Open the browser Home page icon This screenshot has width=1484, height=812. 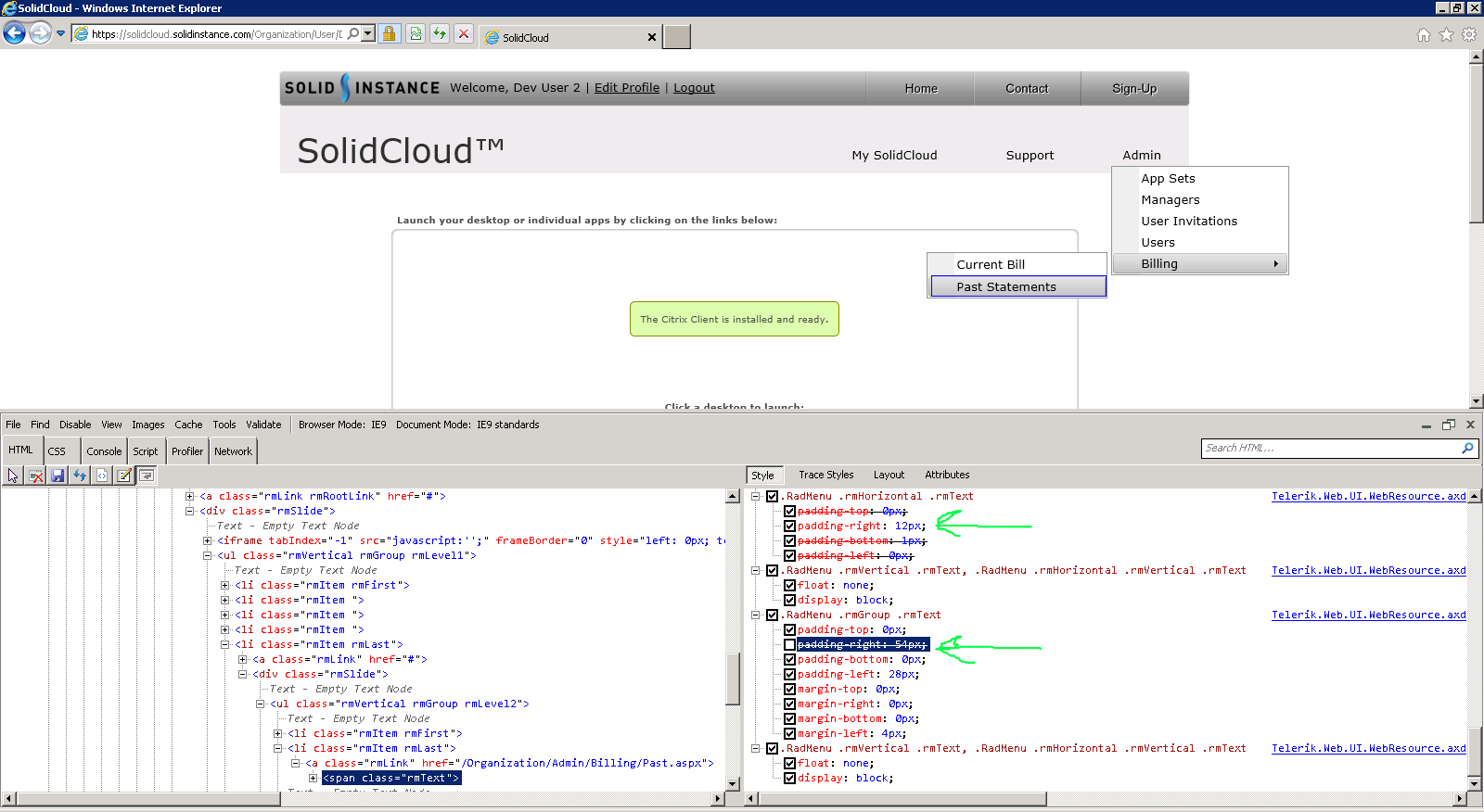click(1424, 35)
